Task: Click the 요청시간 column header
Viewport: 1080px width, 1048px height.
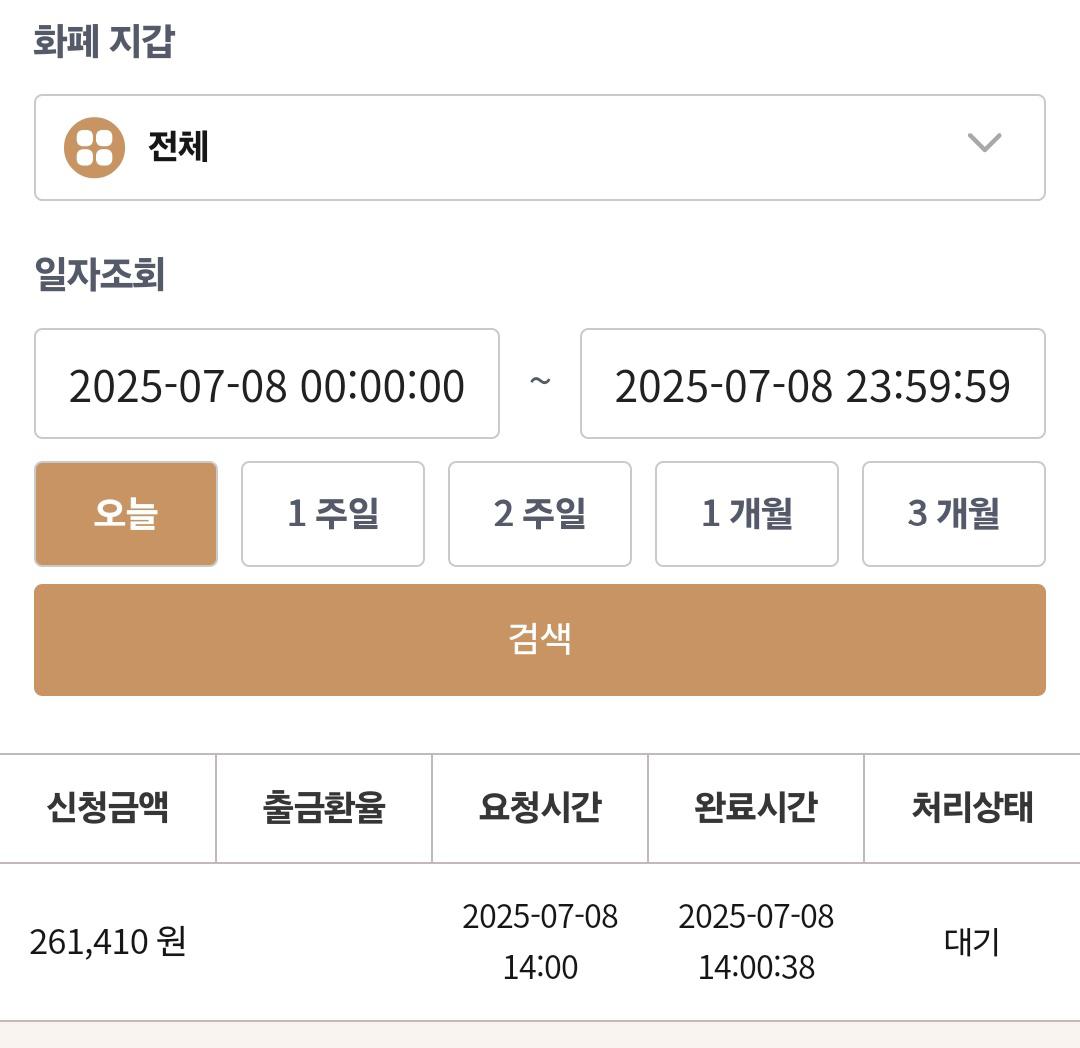Action: coord(540,808)
